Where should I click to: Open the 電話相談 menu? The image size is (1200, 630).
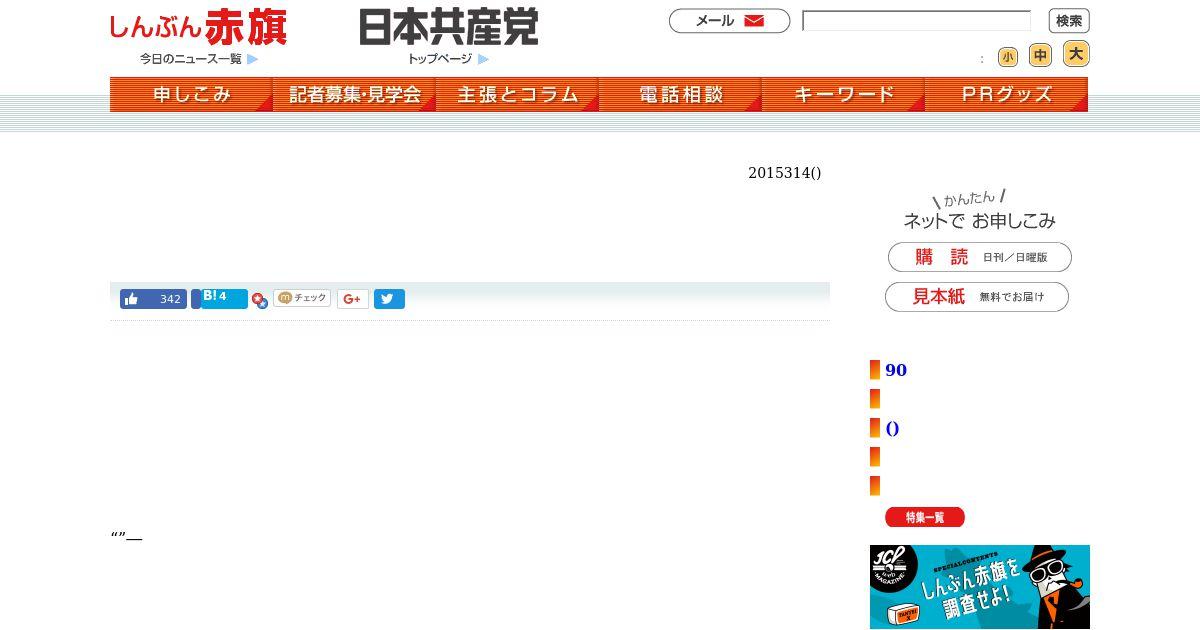(680, 95)
